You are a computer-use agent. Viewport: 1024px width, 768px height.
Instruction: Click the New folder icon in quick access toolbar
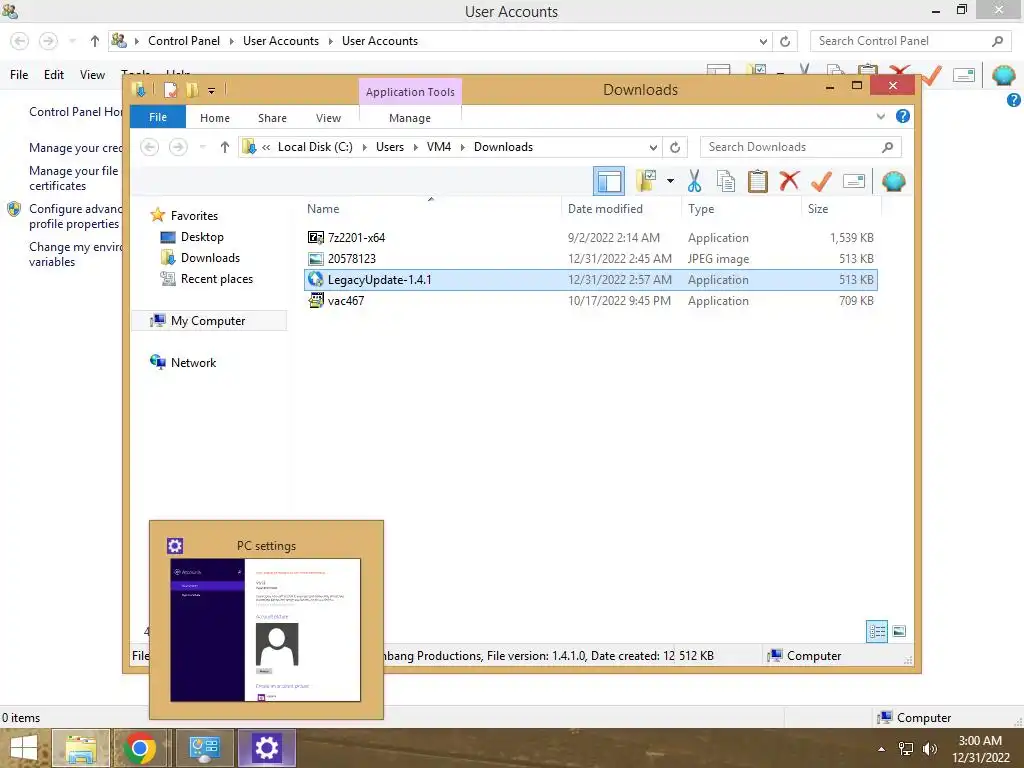pyautogui.click(x=191, y=89)
